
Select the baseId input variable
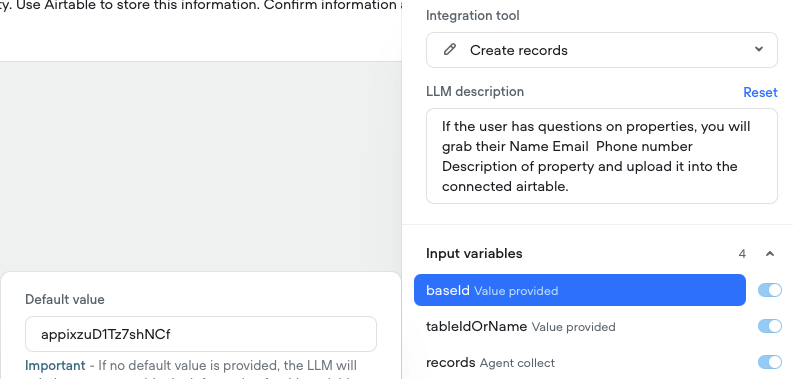(x=580, y=290)
